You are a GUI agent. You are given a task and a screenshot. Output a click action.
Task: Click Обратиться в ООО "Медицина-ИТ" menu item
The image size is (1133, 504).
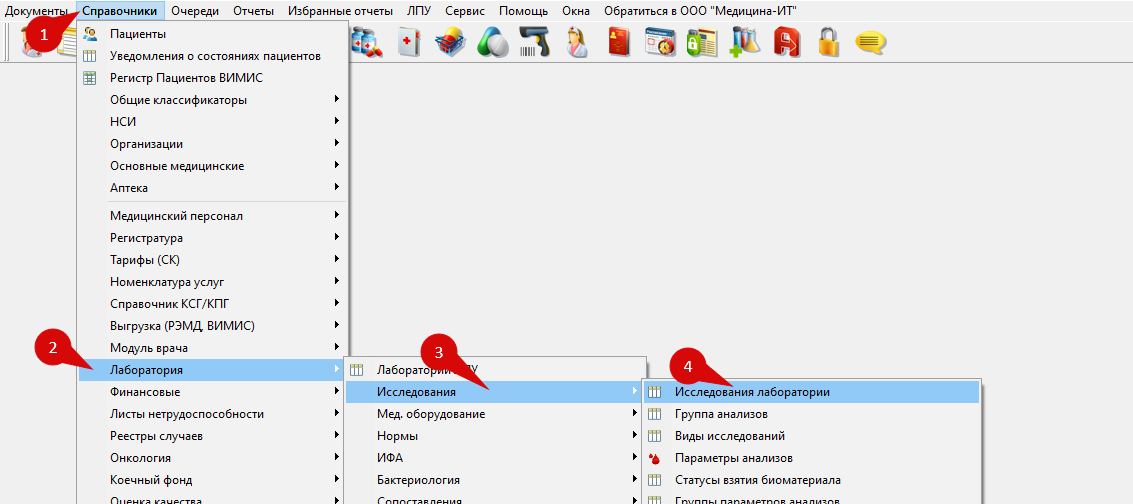[x=700, y=10]
